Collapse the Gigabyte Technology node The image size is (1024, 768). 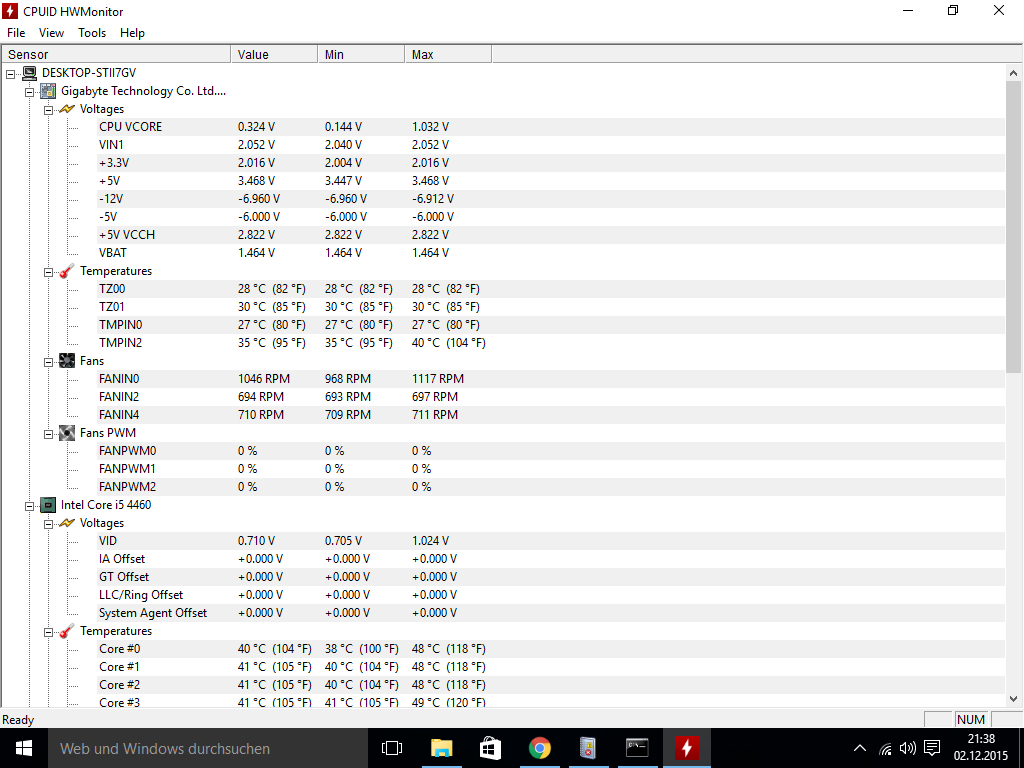29,92
